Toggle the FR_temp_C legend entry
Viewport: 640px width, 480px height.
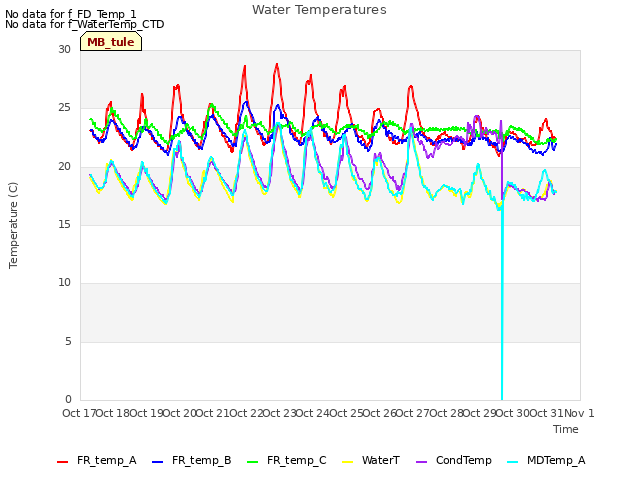pos(287,461)
